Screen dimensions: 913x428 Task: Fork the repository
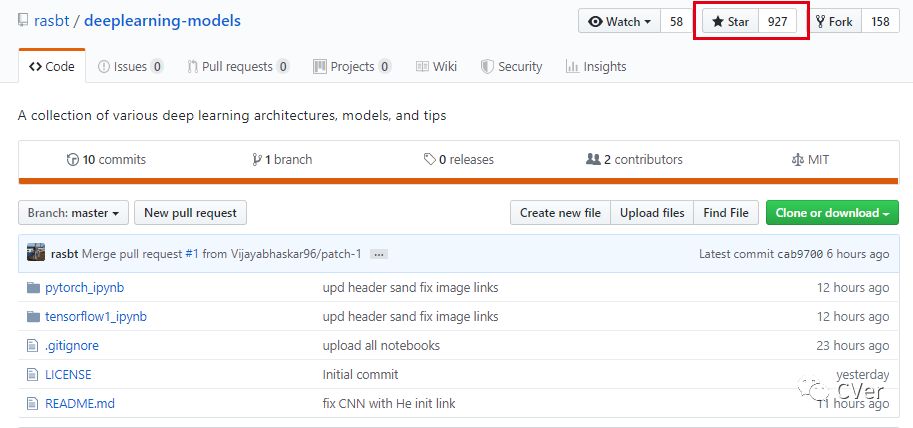pos(835,21)
